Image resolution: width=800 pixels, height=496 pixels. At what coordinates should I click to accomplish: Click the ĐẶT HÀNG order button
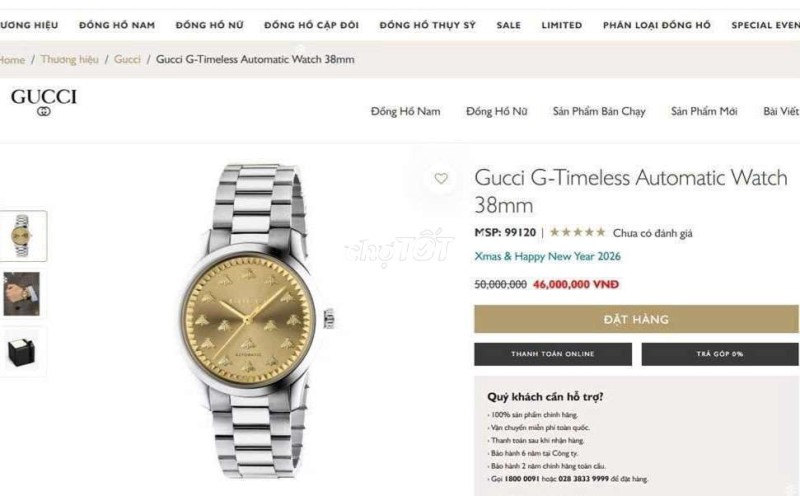coord(636,319)
